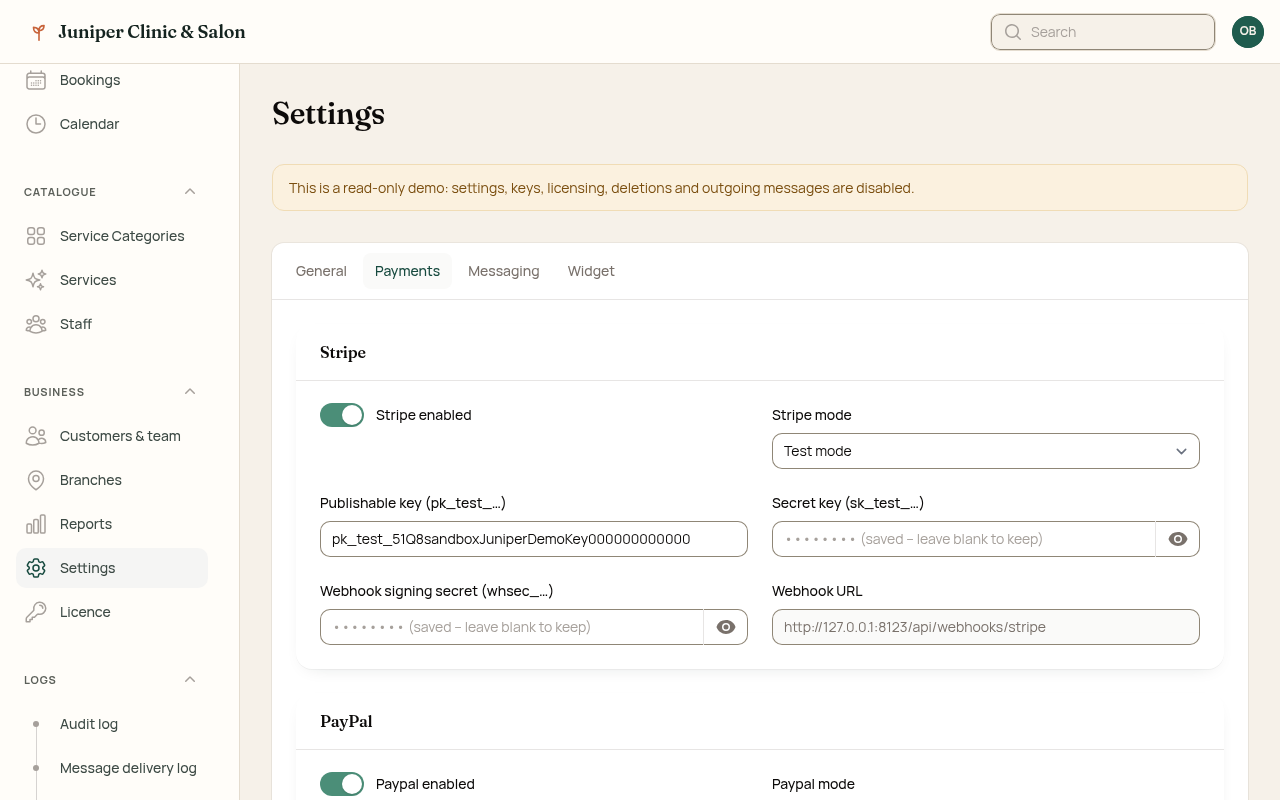
Task: Collapse the Catalogue sidebar section
Action: coord(190,192)
